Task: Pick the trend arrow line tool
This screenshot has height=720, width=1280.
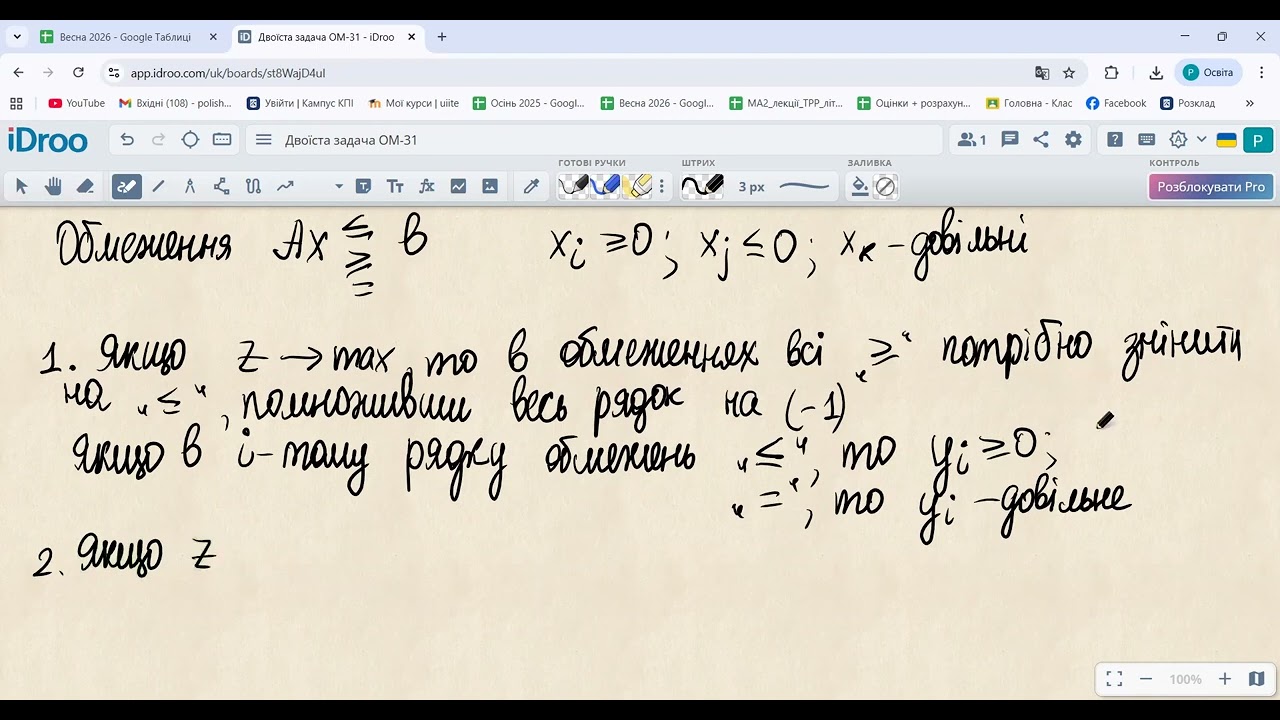Action: click(285, 186)
